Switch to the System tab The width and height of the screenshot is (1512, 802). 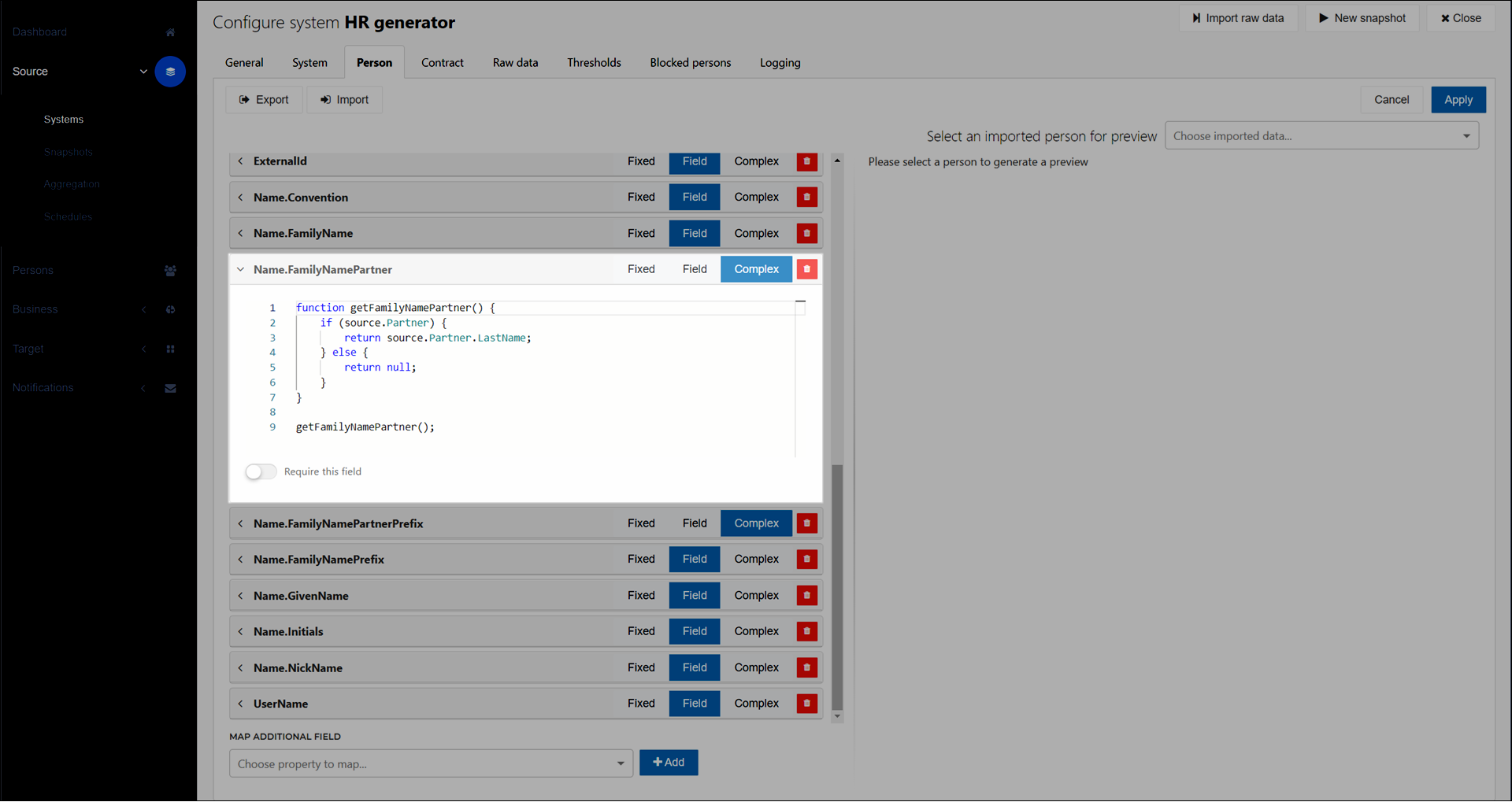(309, 63)
